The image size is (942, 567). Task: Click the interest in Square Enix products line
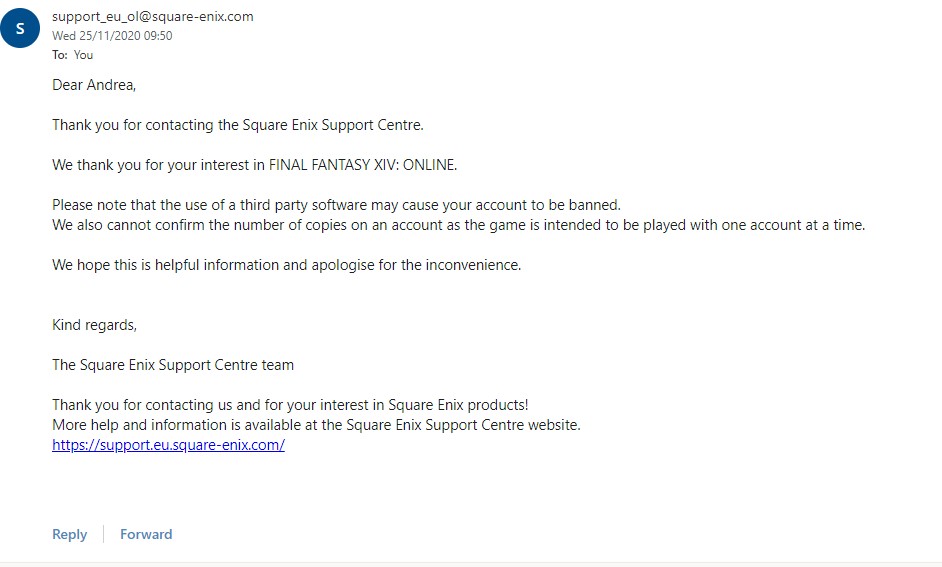coord(290,405)
